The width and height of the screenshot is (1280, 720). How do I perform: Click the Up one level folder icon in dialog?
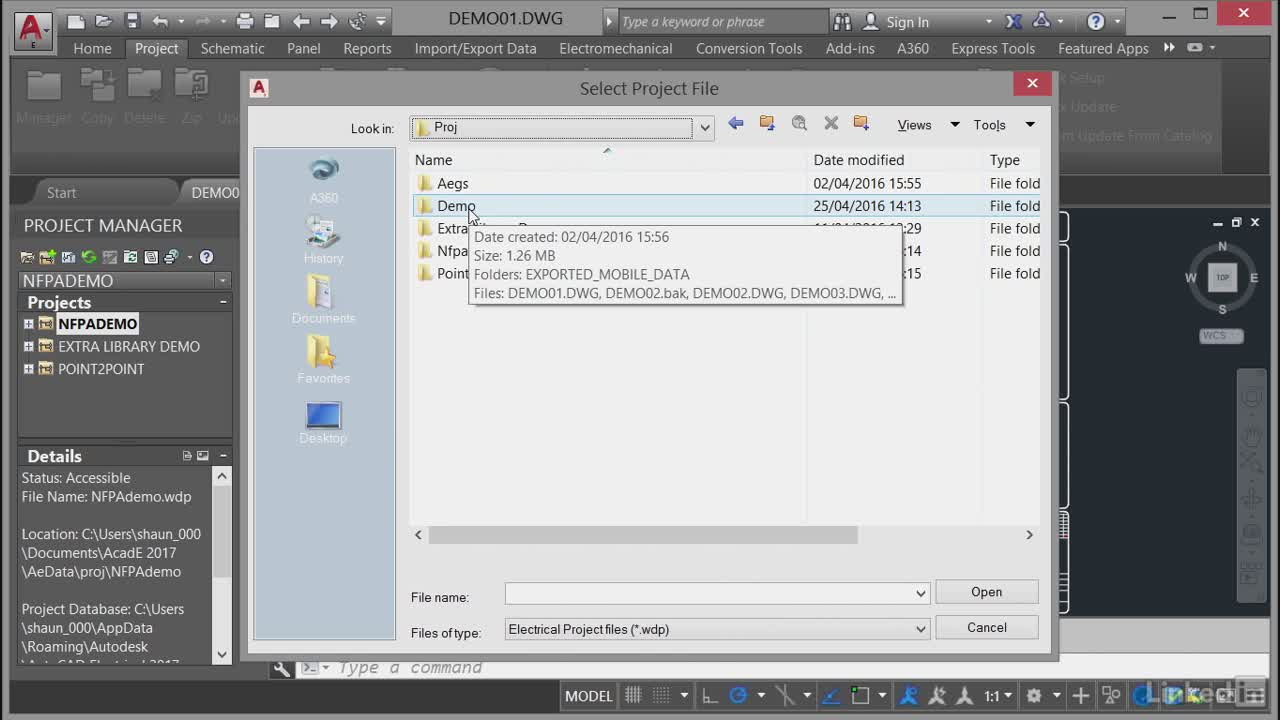click(x=767, y=123)
